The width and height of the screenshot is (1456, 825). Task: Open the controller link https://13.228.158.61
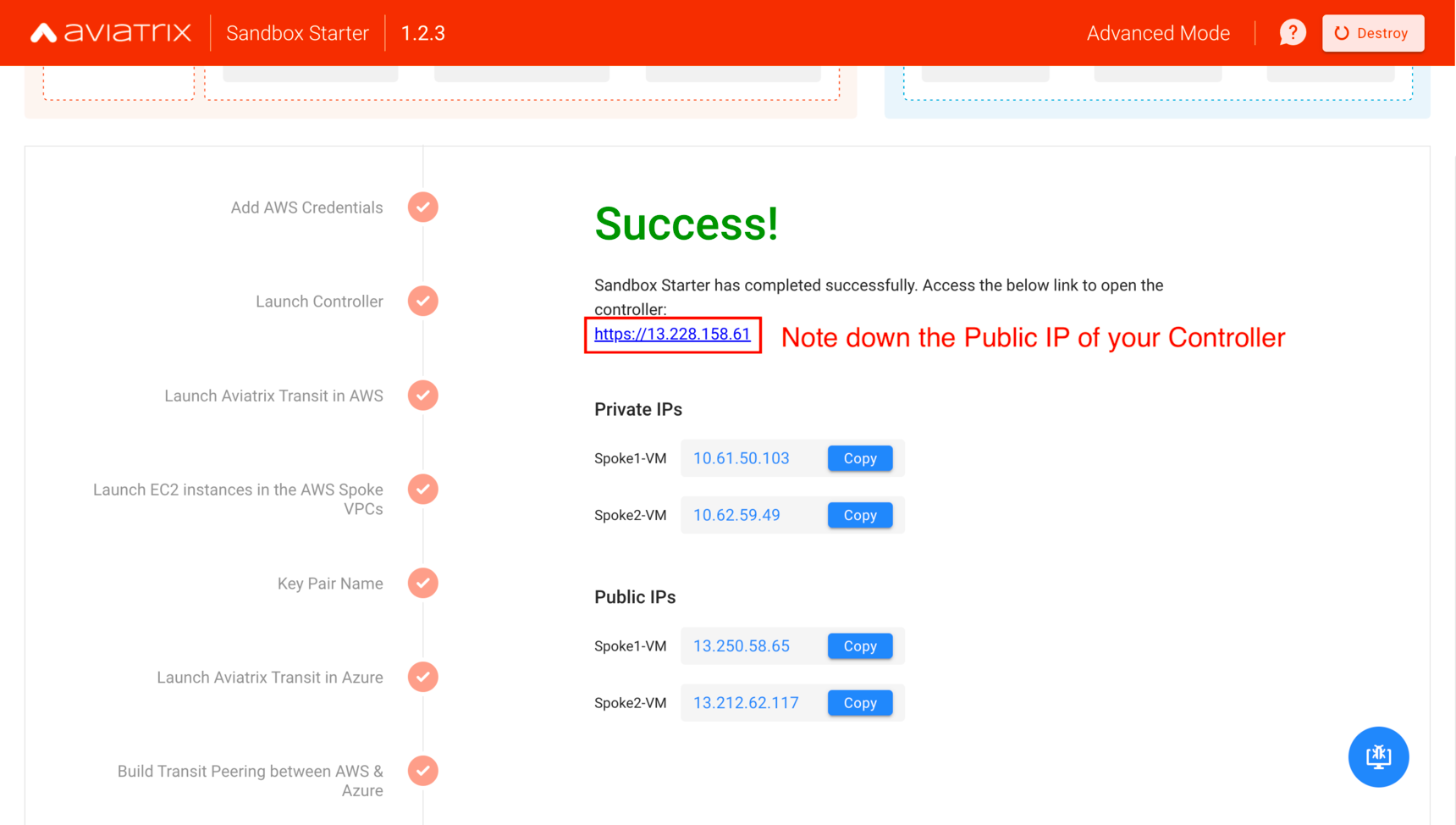tap(672, 334)
